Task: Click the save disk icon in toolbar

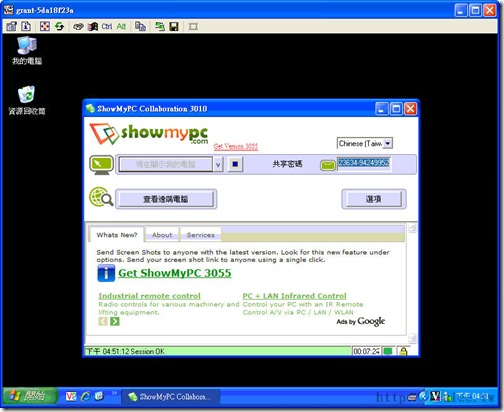Action: click(x=174, y=26)
